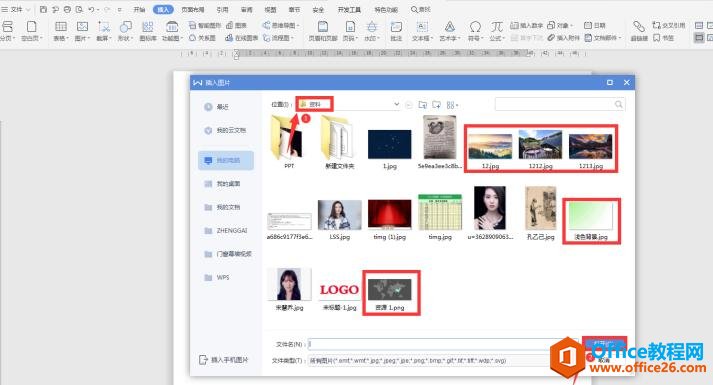The image size is (713, 385).
Task: Pick the 淡色背景.jpg green gradient thumbnail
Action: (x=591, y=221)
